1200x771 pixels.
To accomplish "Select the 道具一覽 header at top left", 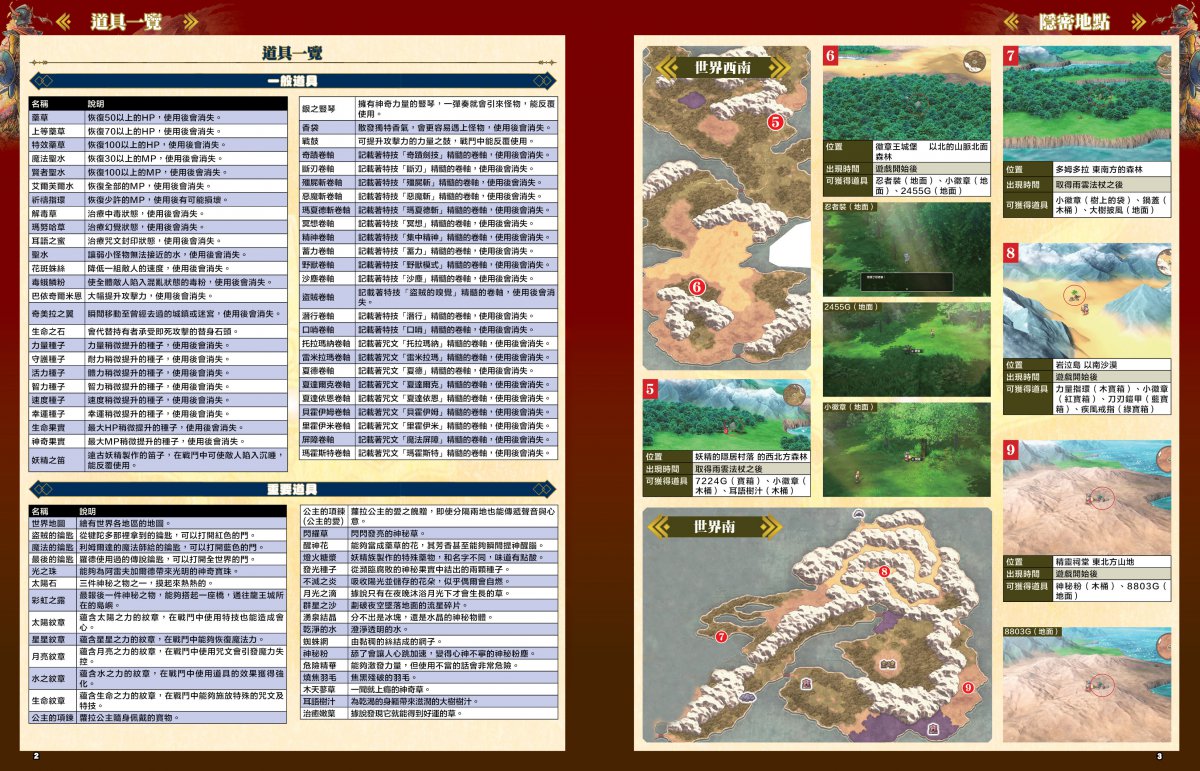I will [127, 21].
